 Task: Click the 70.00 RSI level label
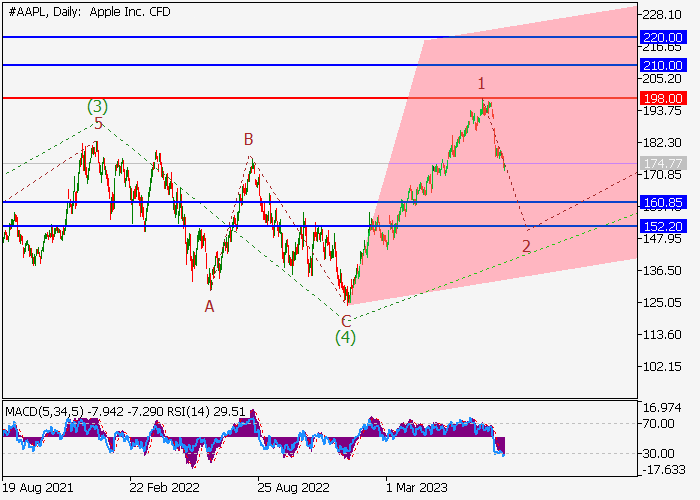(x=658, y=424)
